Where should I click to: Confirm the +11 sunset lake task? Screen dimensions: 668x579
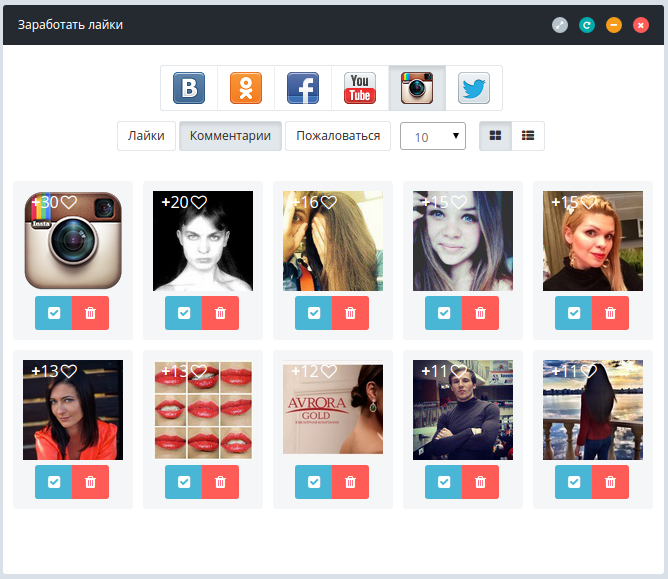coord(573,482)
